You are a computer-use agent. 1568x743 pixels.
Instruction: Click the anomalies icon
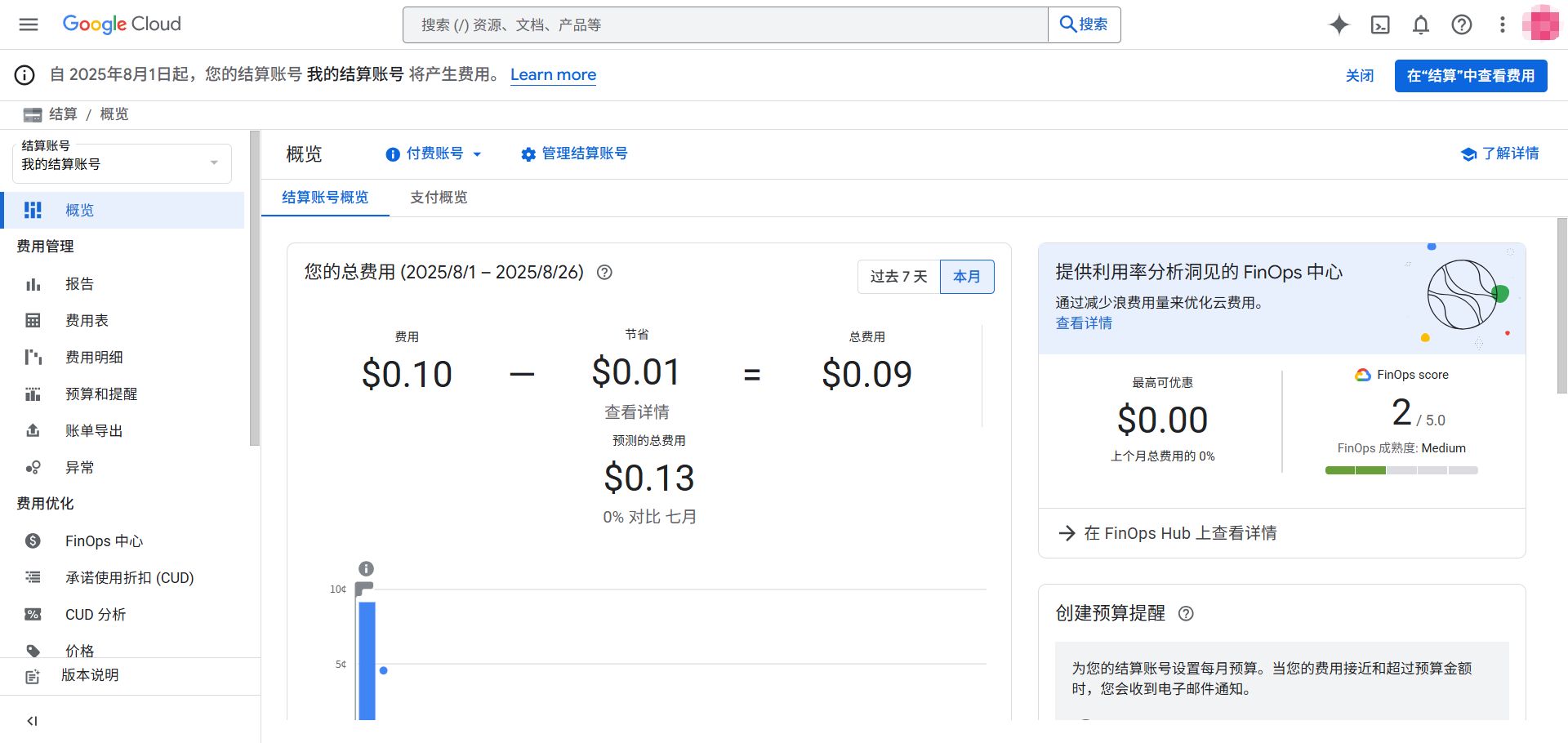(33, 468)
